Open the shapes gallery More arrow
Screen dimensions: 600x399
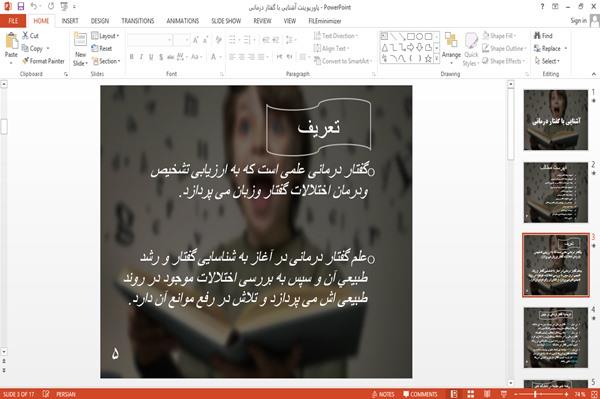coord(436,58)
